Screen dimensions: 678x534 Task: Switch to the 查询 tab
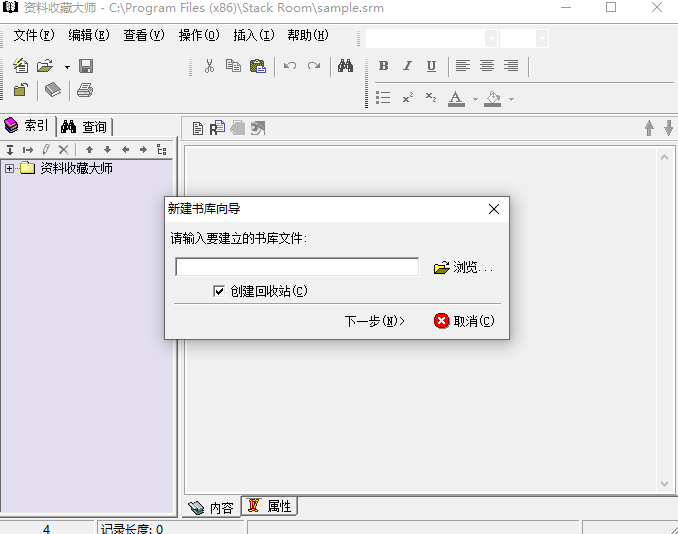[84, 127]
